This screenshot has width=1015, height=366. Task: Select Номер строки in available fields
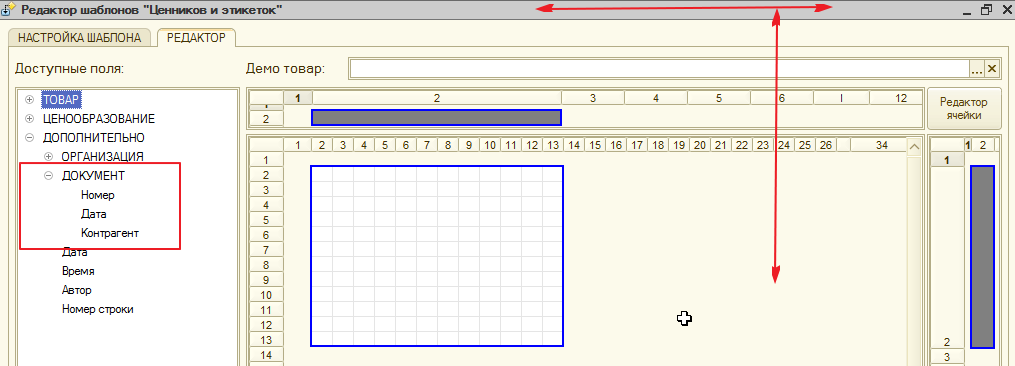98,309
